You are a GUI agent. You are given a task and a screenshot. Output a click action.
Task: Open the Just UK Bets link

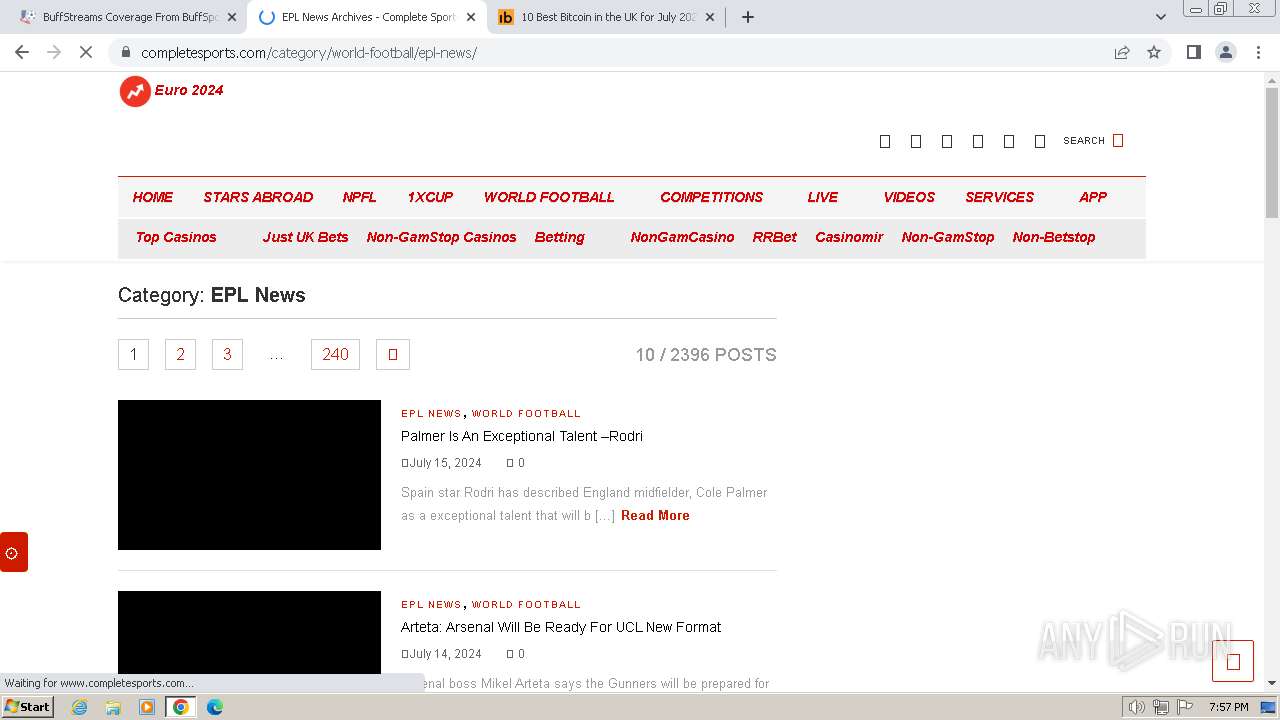pos(305,237)
